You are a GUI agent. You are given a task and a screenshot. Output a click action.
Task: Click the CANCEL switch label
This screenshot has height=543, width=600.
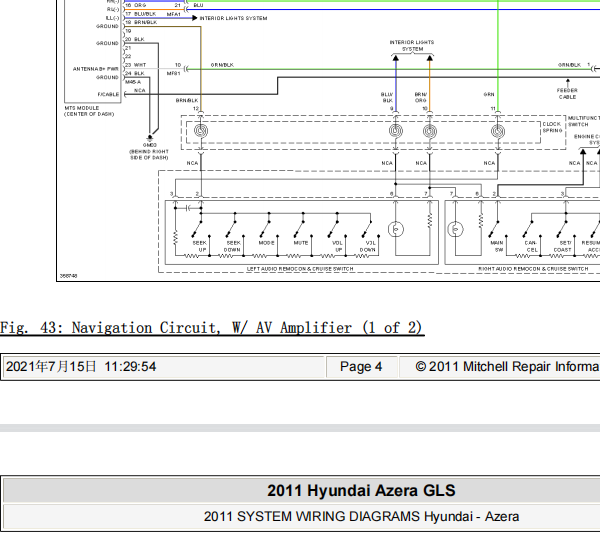tap(531, 246)
